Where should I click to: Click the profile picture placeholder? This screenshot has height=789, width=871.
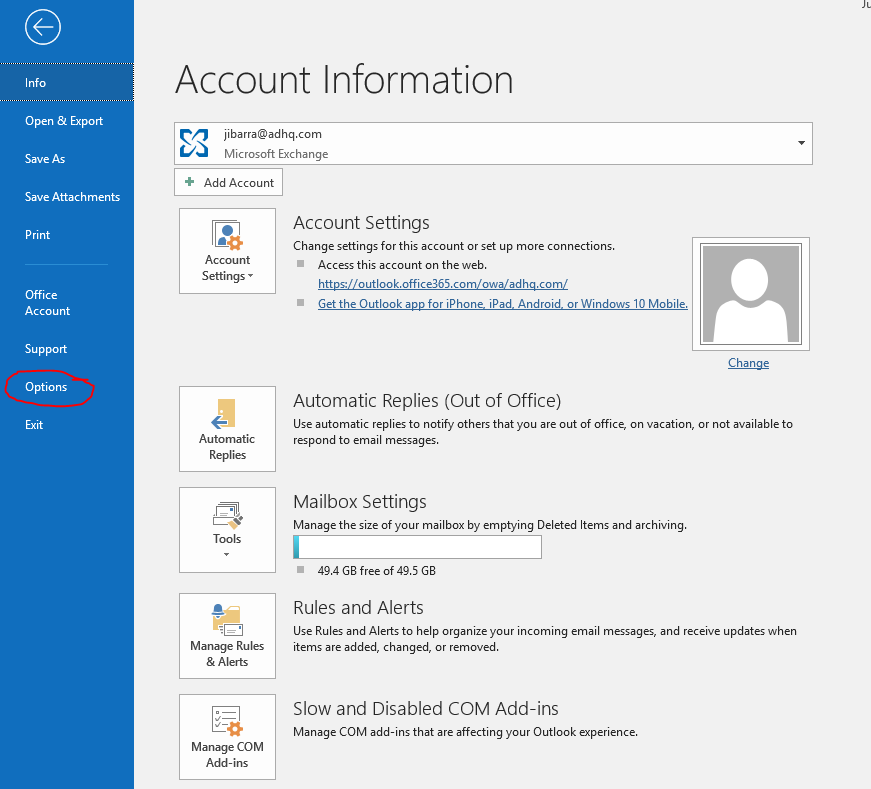(750, 293)
